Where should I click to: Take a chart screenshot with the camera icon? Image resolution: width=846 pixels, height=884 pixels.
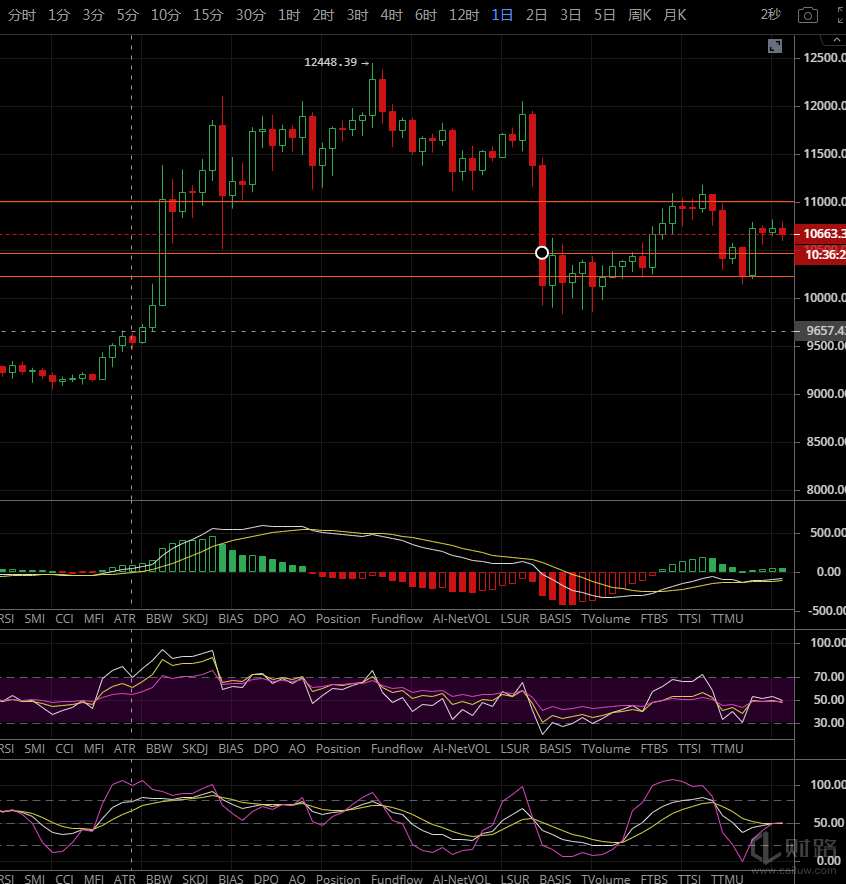[806, 15]
